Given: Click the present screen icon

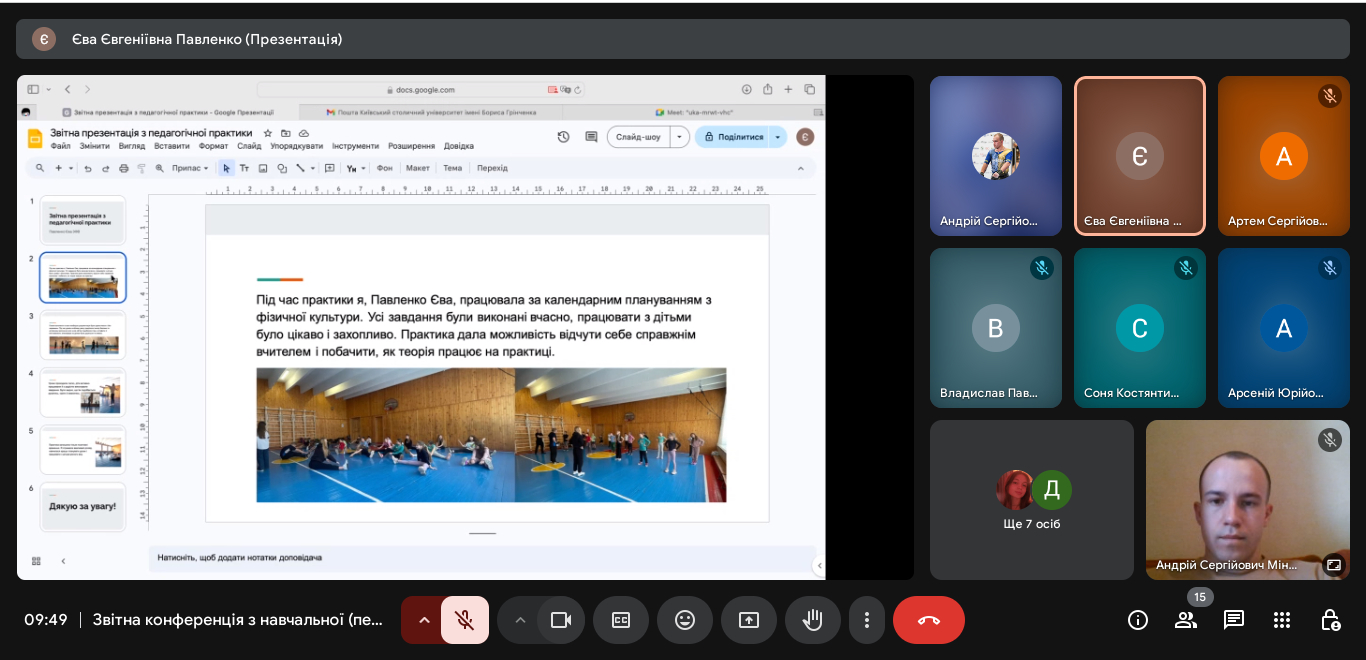Looking at the screenshot, I should pos(749,620).
